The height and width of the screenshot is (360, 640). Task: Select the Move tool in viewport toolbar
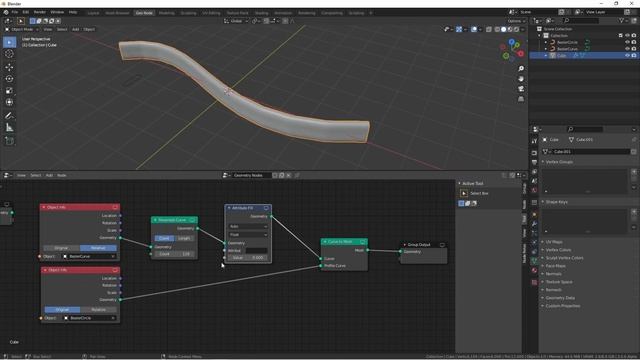tap(9, 67)
